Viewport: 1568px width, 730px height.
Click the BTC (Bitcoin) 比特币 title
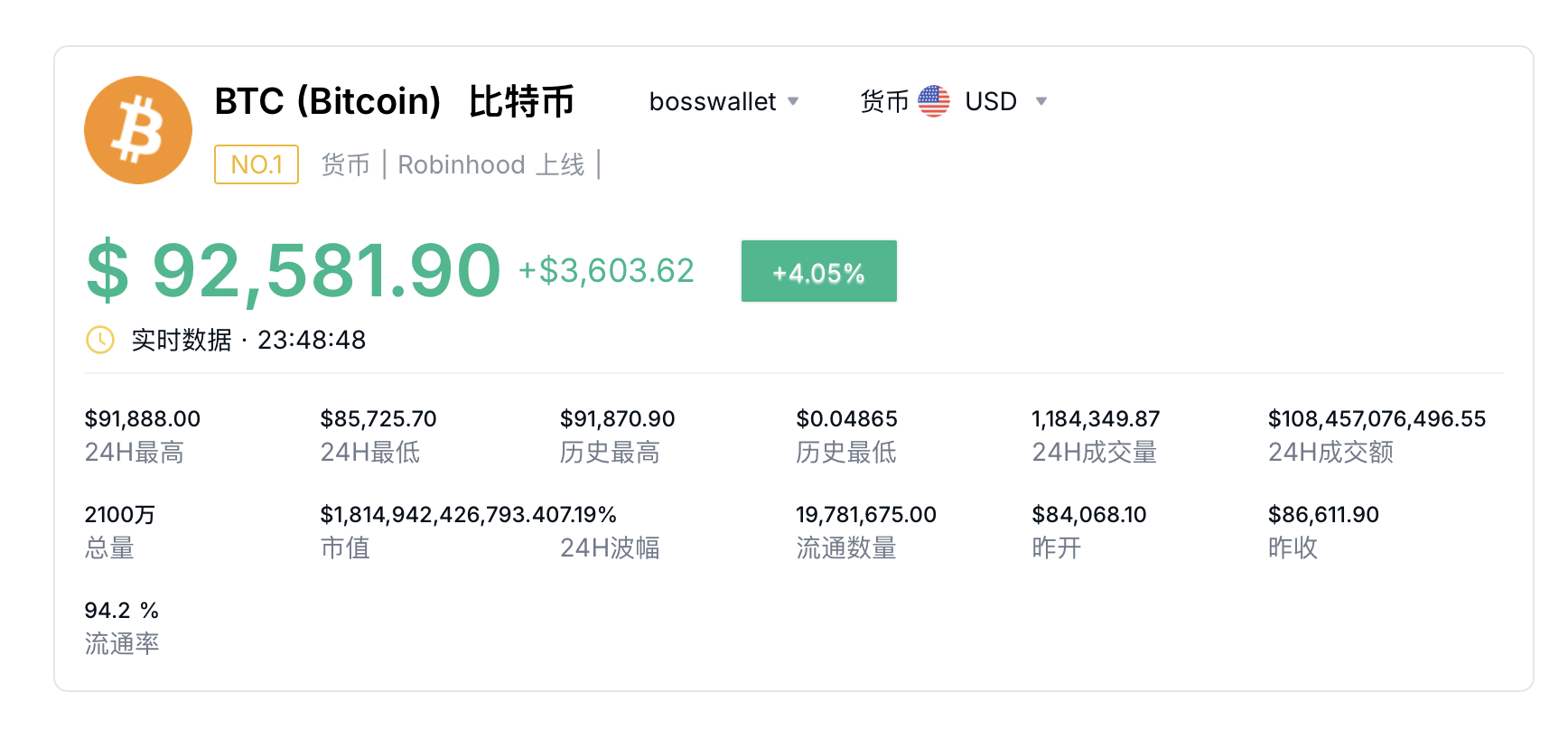click(x=395, y=101)
